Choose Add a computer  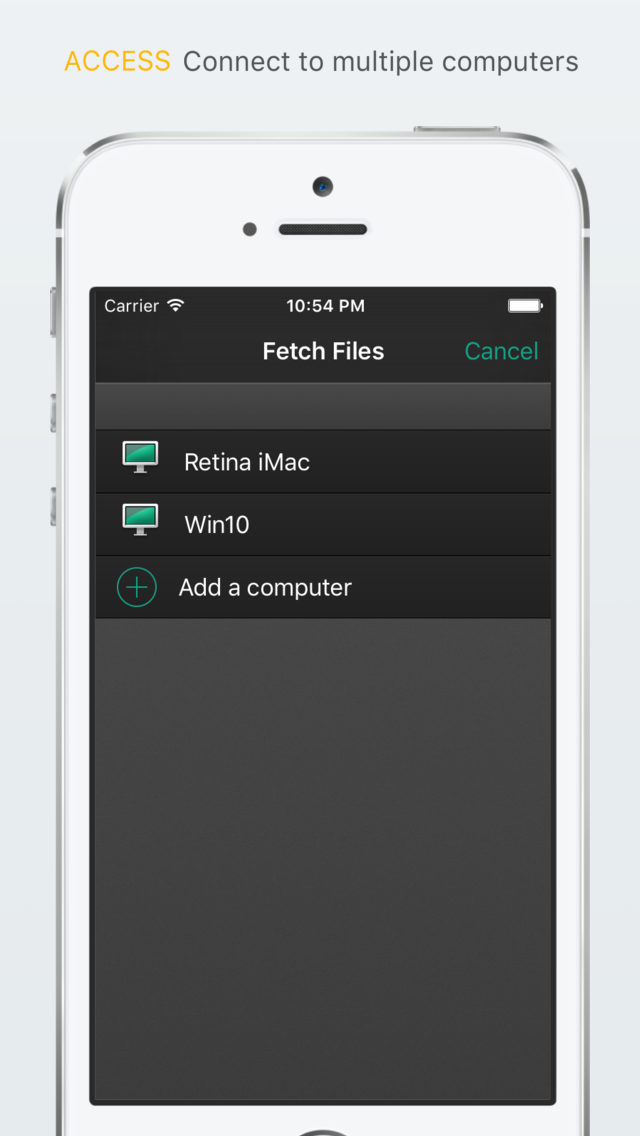[323, 587]
